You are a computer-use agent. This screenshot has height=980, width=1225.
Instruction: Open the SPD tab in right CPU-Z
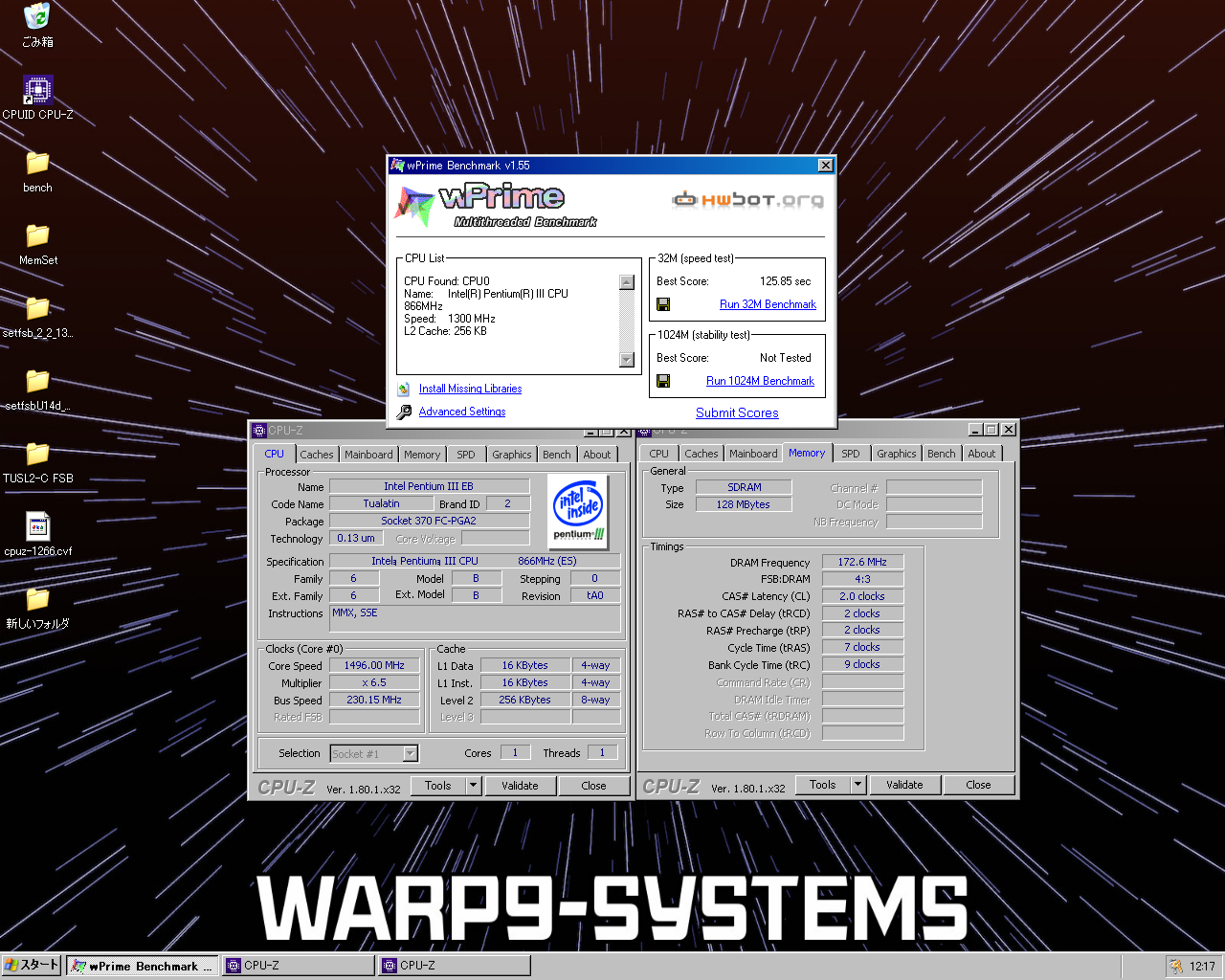click(851, 454)
